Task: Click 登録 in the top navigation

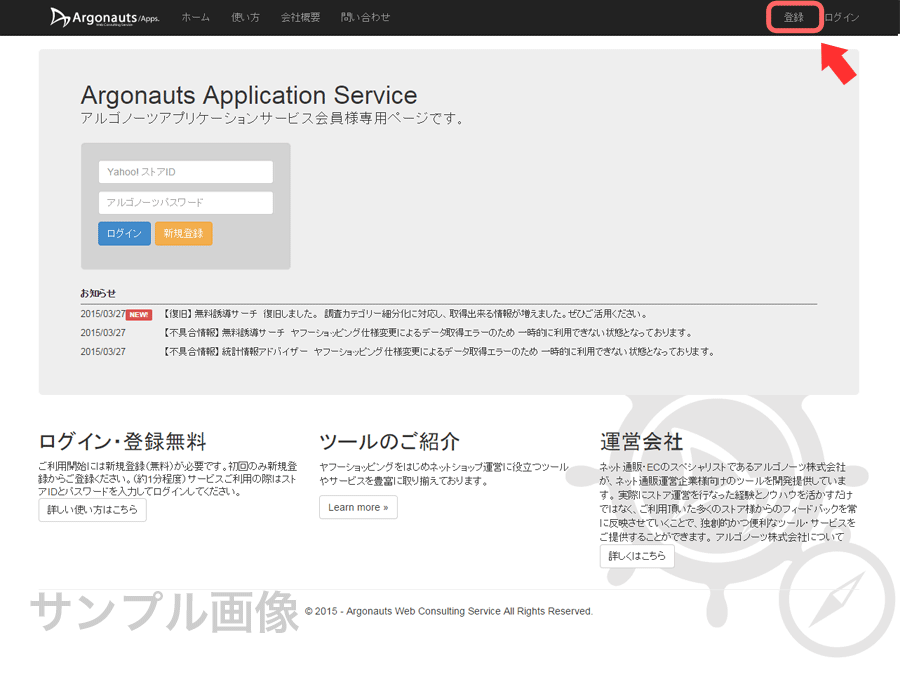Action: pyautogui.click(x=794, y=17)
